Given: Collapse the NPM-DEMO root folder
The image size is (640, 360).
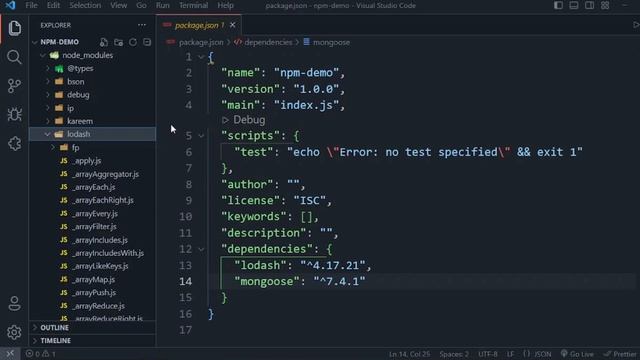Looking at the screenshot, I should click(x=35, y=42).
